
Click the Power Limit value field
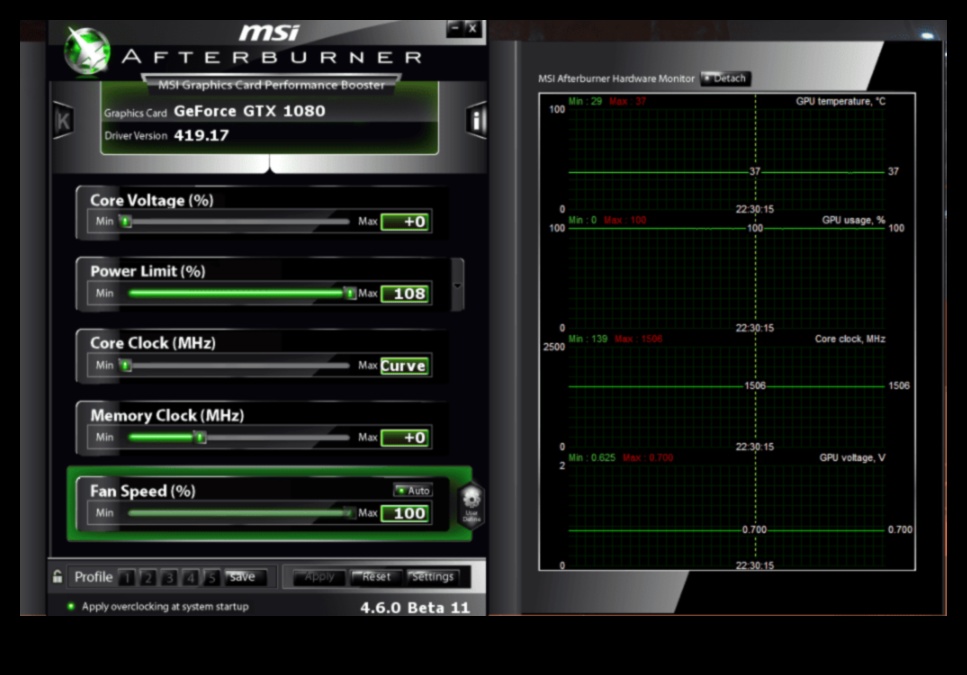tap(405, 294)
